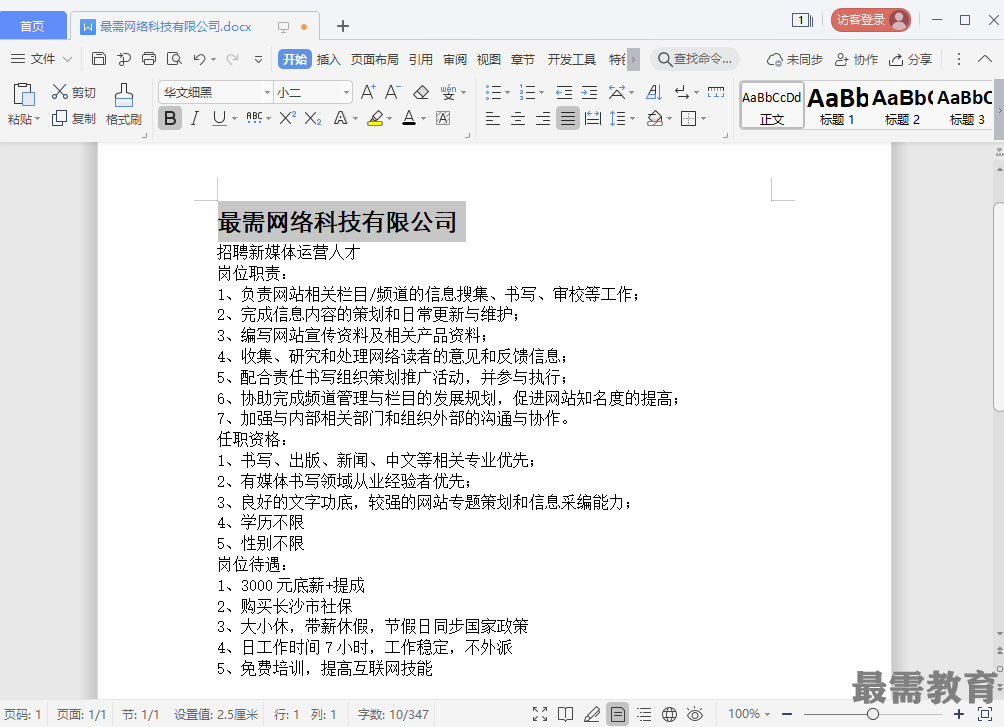1004x727 pixels.
Task: Apply Superscript X² formatting
Action: 287,118
